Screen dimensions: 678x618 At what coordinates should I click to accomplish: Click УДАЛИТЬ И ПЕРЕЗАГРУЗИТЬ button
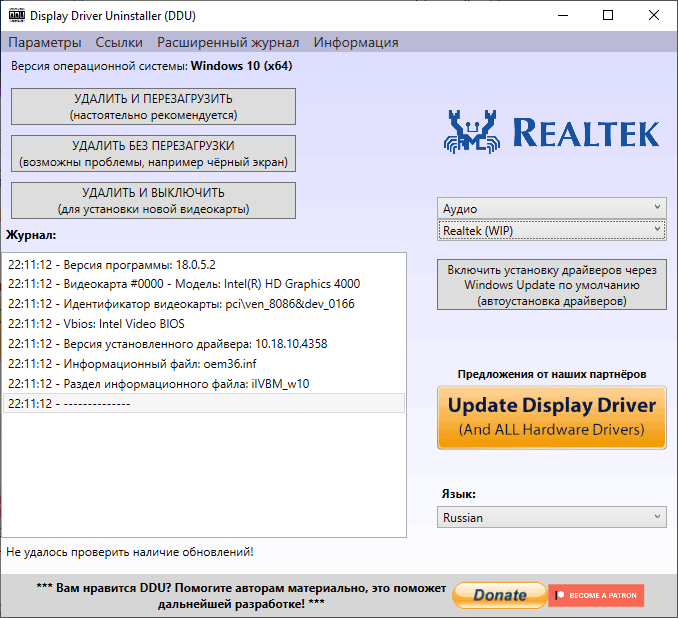[154, 107]
